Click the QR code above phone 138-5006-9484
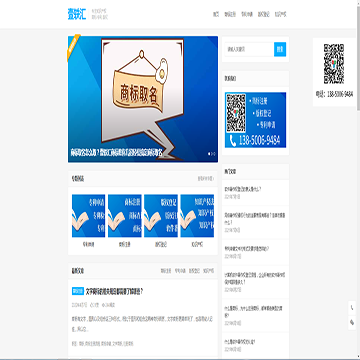The height and width of the screenshot is (360, 360). click(x=334, y=64)
